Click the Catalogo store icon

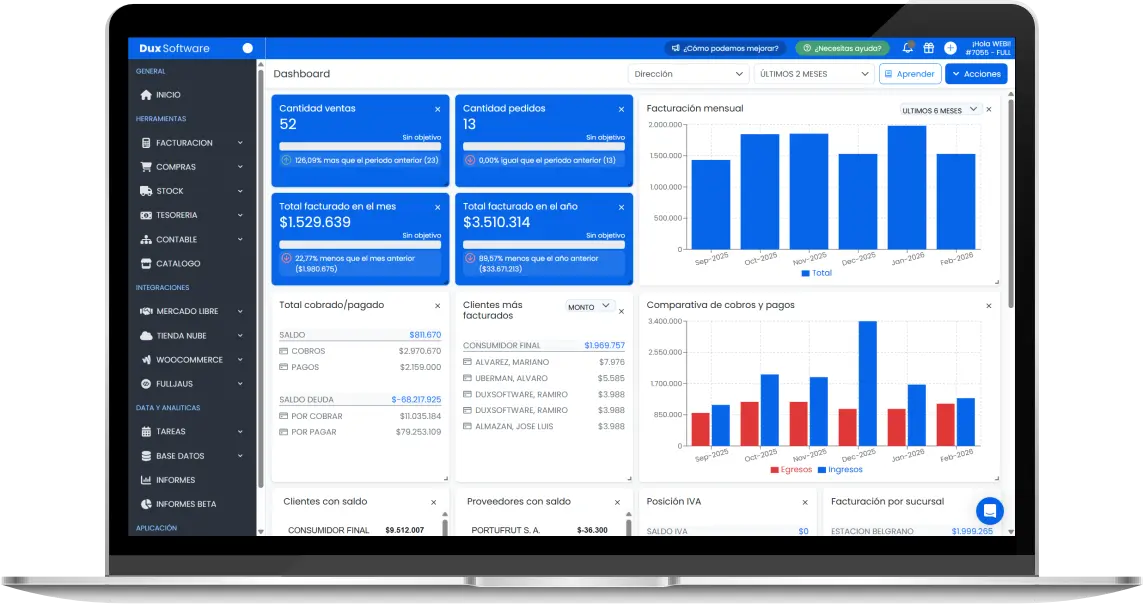146,264
